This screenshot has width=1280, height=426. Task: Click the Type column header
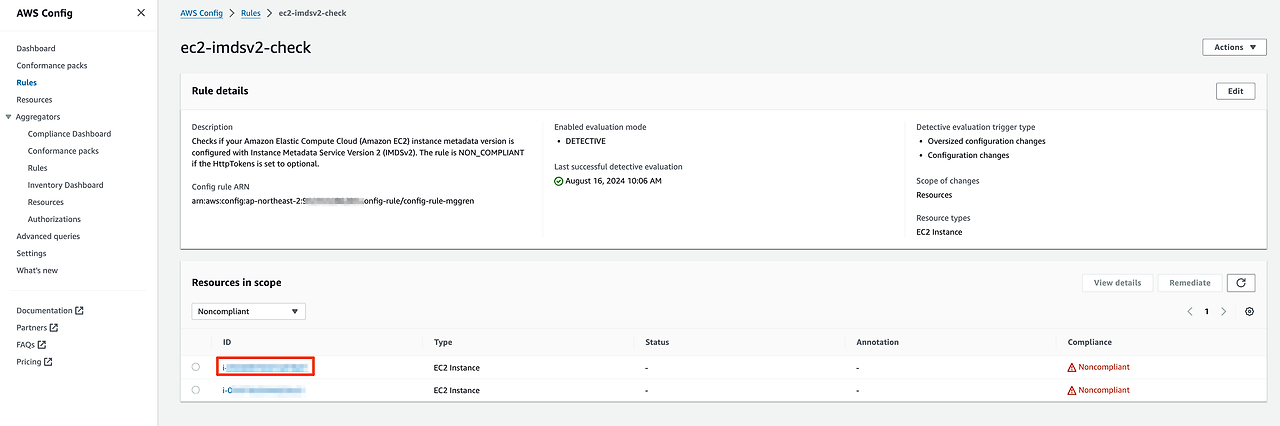tap(443, 342)
